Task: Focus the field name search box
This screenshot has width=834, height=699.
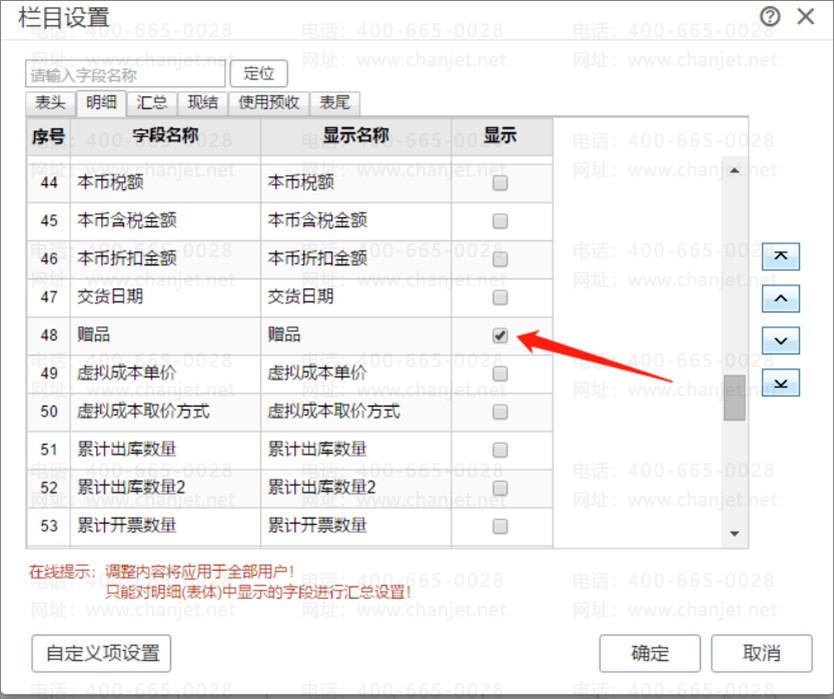Action: point(126,74)
